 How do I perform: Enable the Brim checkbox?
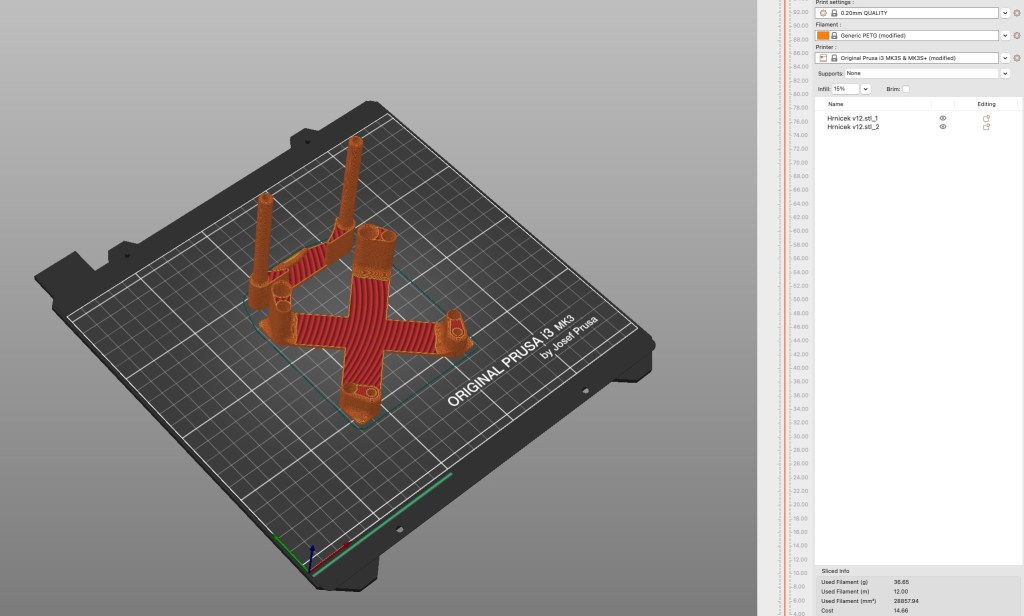point(906,89)
